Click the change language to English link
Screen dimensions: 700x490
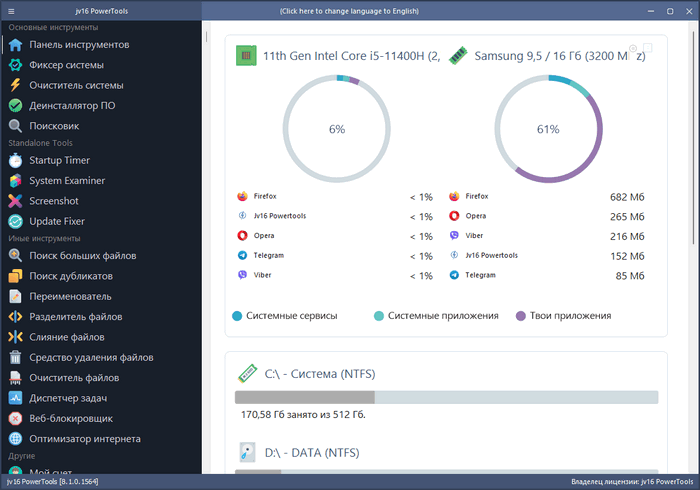(349, 11)
